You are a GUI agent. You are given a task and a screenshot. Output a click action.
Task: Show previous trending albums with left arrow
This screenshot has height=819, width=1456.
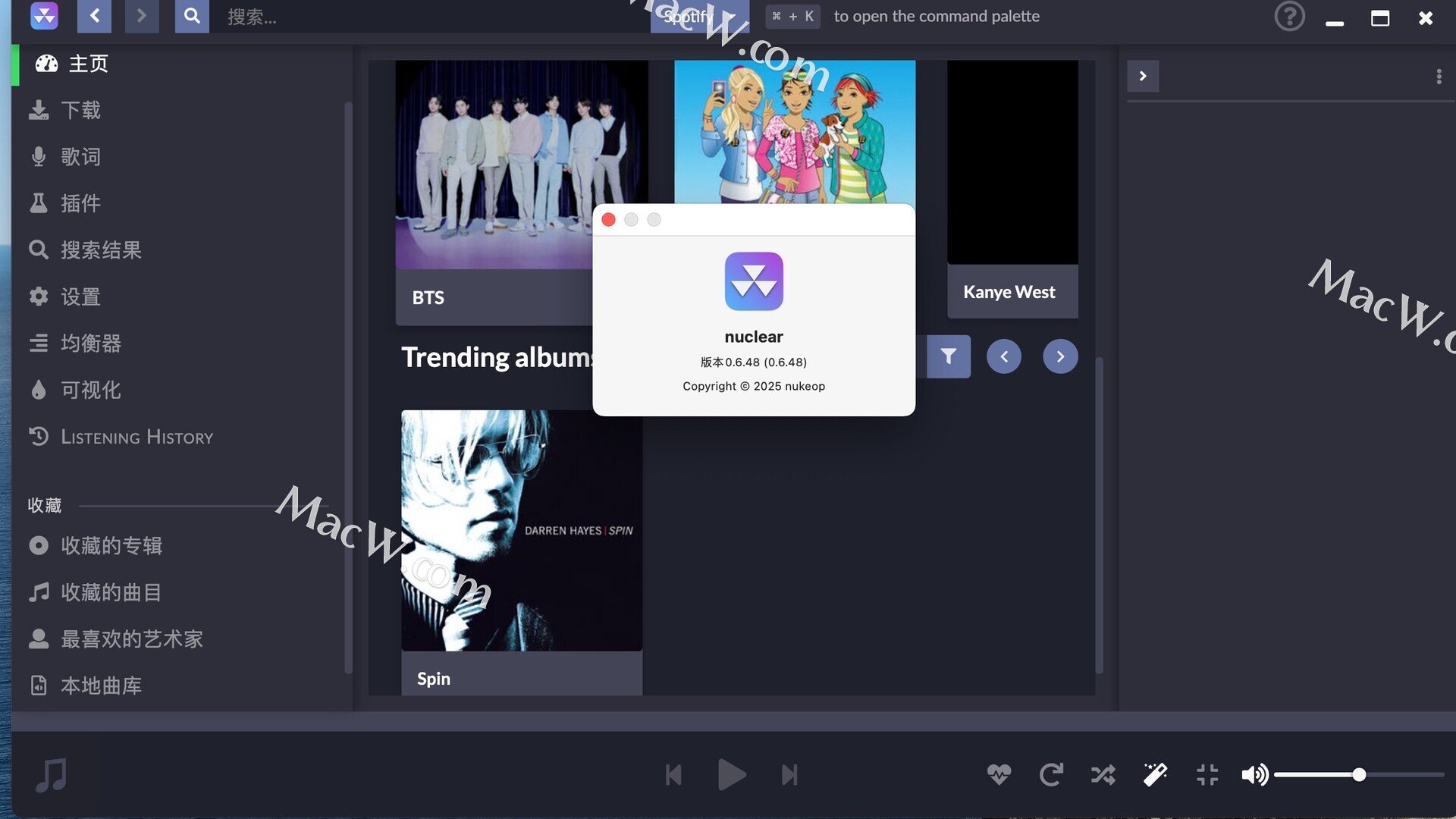[1003, 356]
